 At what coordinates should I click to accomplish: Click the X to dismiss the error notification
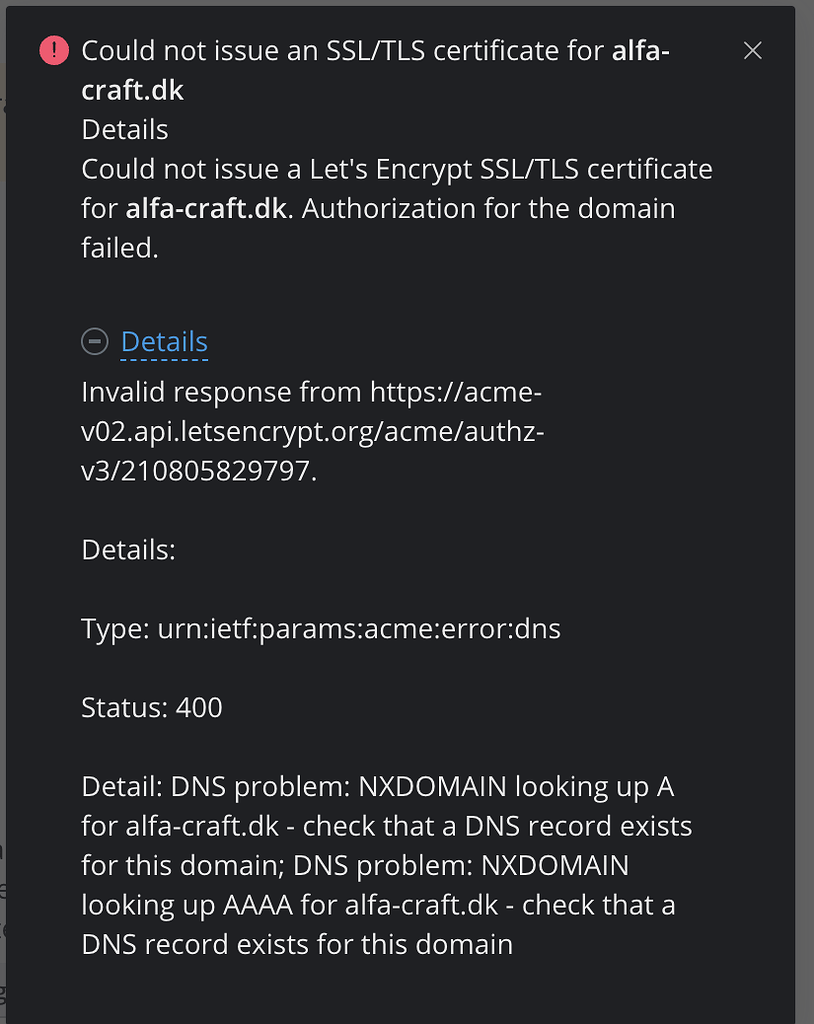[x=752, y=50]
